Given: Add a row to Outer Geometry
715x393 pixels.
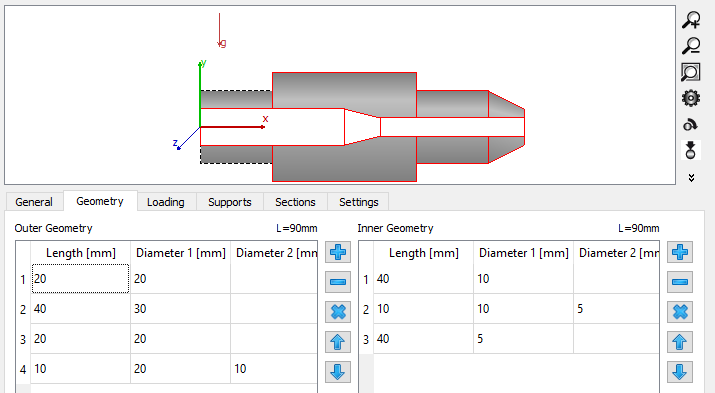Looking at the screenshot, I should [x=338, y=252].
